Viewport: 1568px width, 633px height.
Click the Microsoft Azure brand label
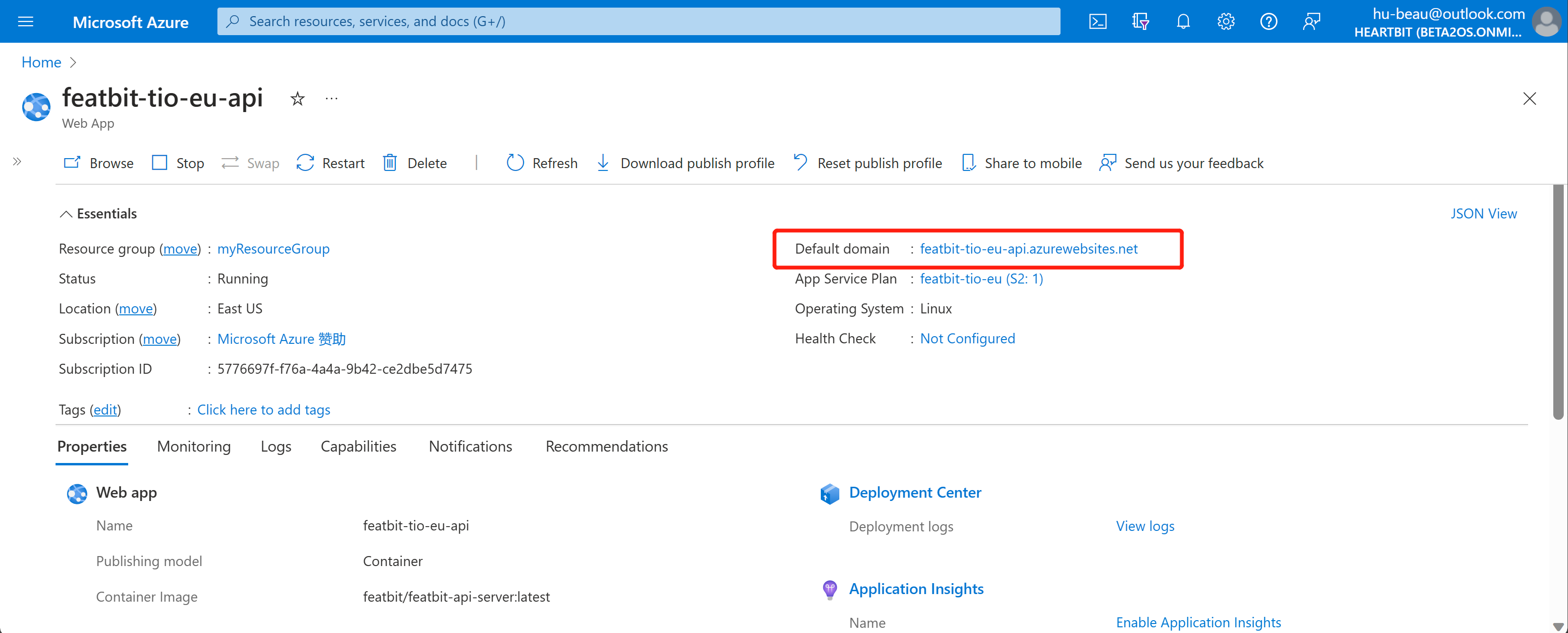(130, 22)
